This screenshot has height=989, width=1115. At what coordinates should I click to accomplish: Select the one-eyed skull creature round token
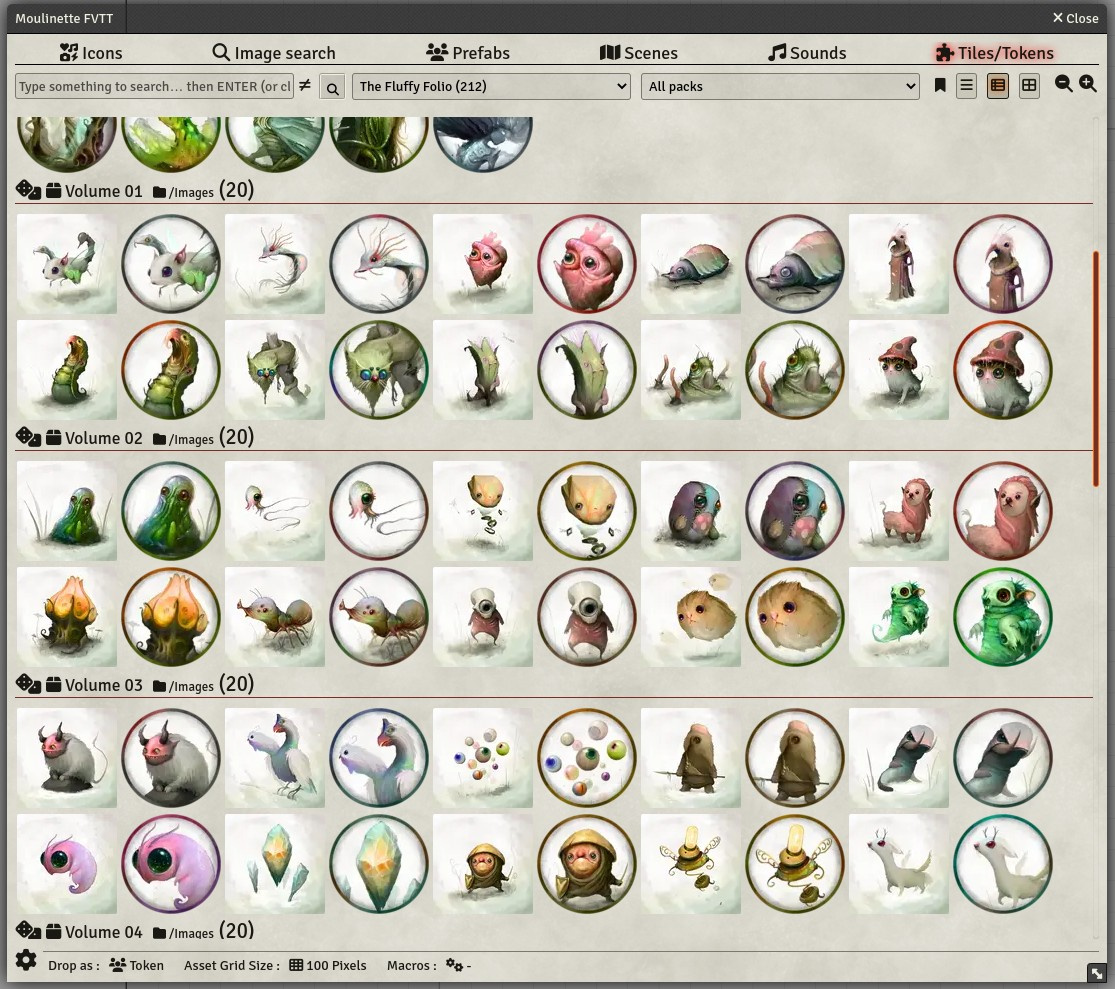(x=587, y=616)
